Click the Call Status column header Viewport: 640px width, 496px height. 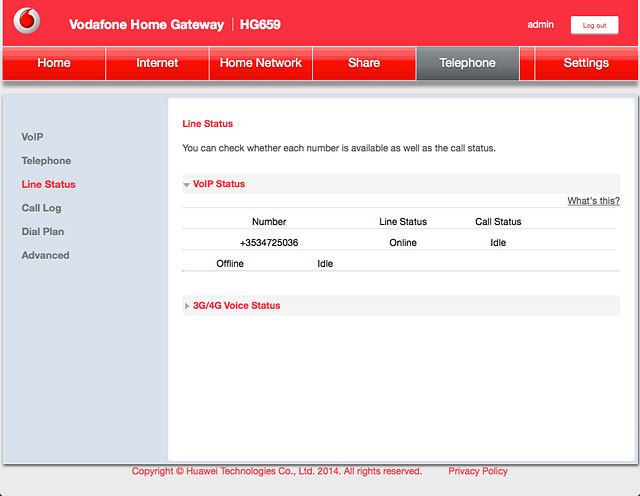pos(498,222)
